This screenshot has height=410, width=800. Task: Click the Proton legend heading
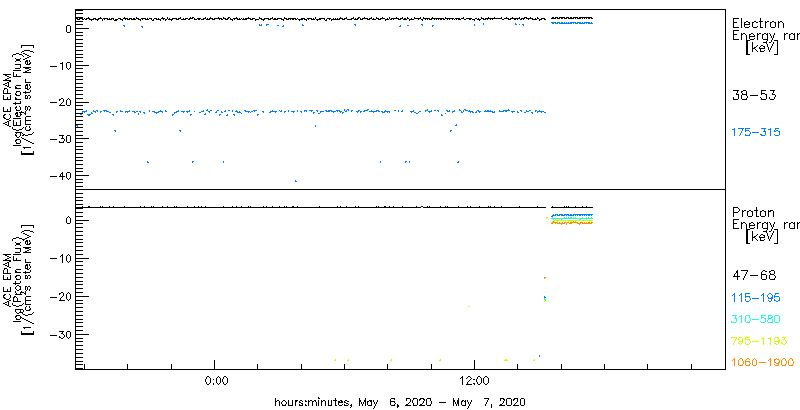click(x=753, y=212)
